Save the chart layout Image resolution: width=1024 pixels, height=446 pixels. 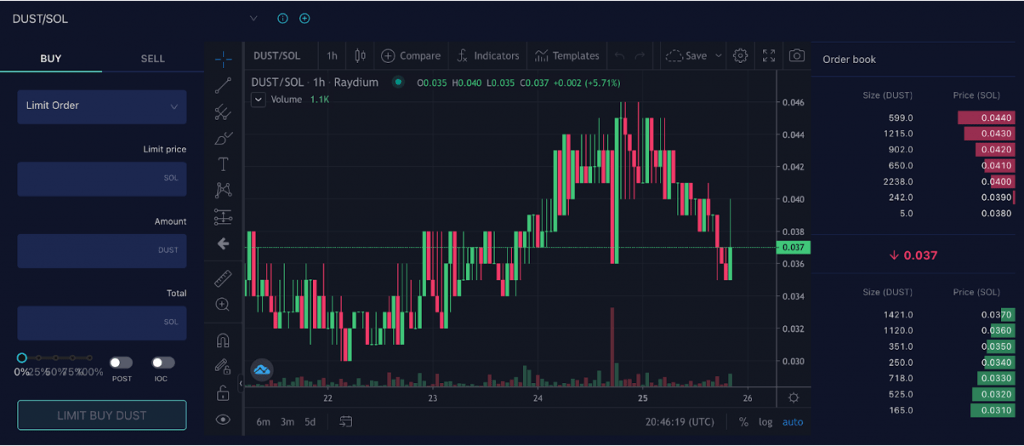(x=686, y=56)
